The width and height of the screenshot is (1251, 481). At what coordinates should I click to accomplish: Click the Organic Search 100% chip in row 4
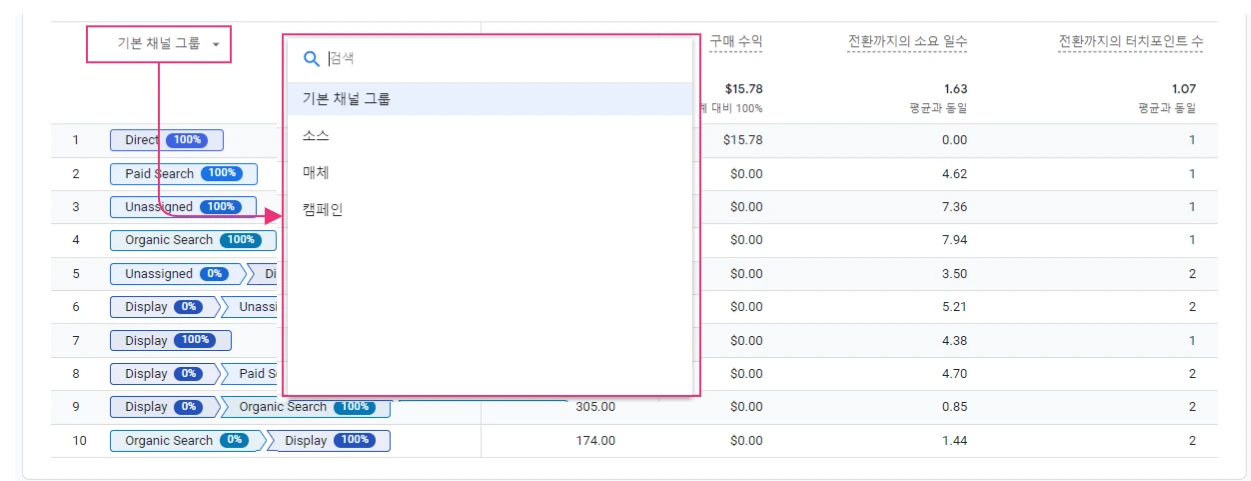point(193,240)
